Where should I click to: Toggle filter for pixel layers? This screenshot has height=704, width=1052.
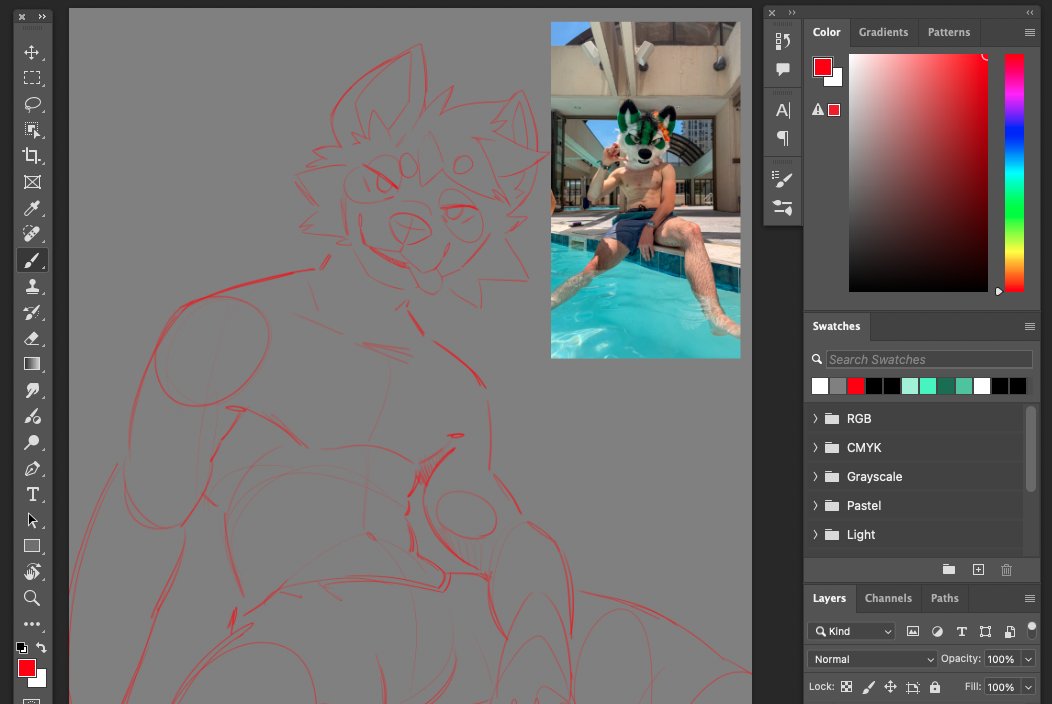pos(912,632)
